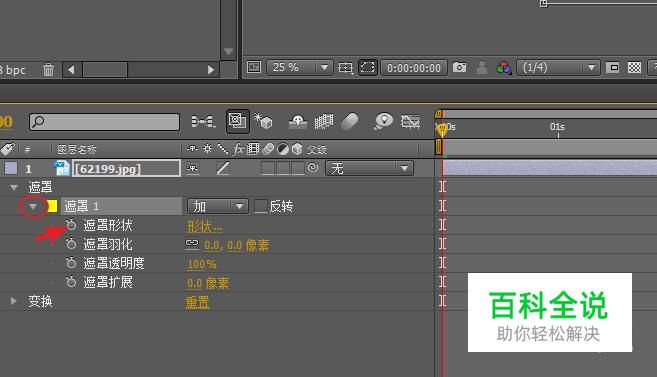657x377 pixels.
Task: Click the motion blur column header icon
Action: (x=268, y=149)
